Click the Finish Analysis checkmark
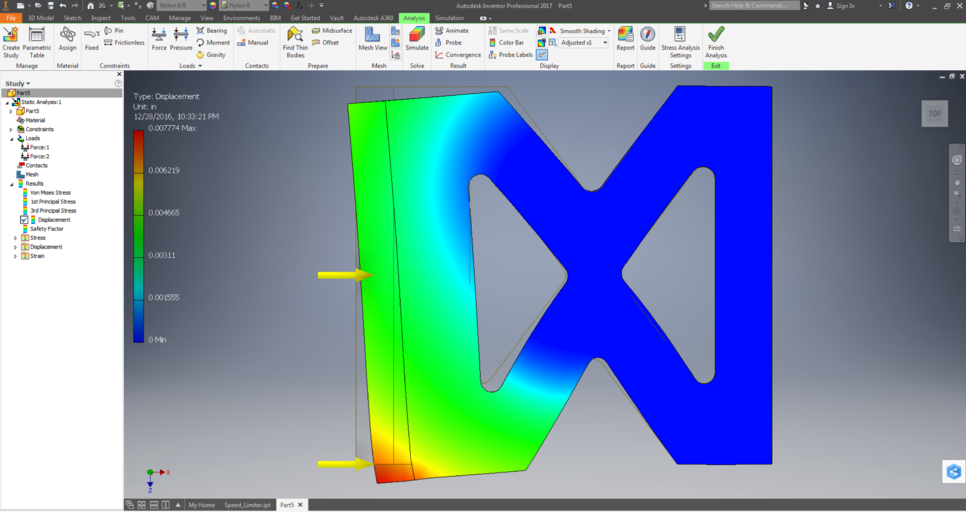Viewport: 966px width, 512px height. (x=716, y=40)
